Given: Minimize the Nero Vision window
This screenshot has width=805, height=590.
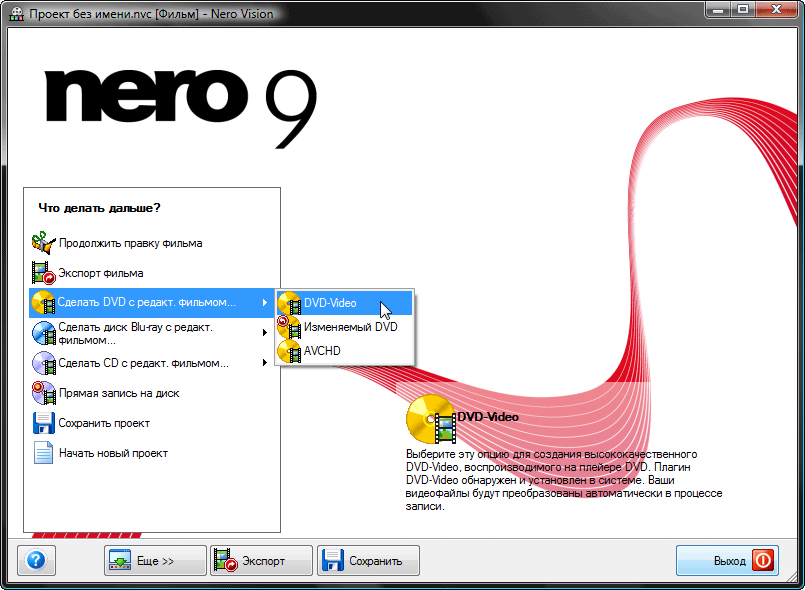Looking at the screenshot, I should 718,10.
